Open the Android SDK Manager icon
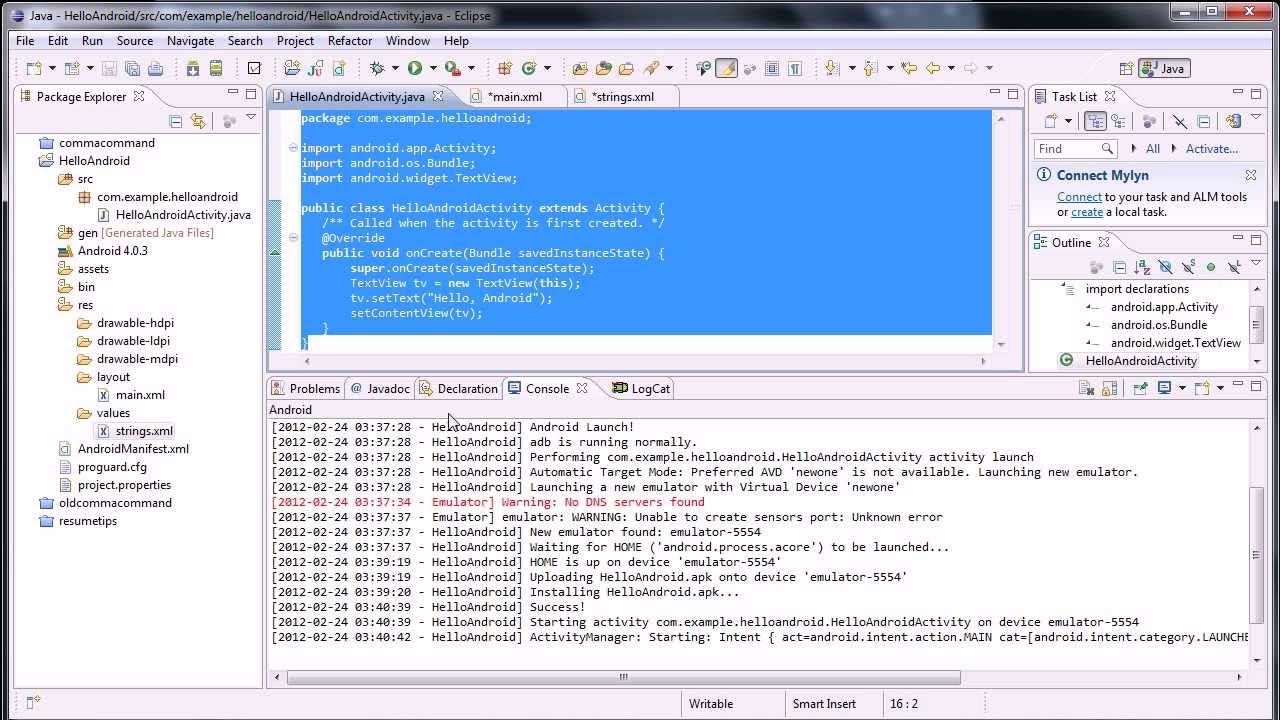The width and height of the screenshot is (1280, 720). coord(193,68)
